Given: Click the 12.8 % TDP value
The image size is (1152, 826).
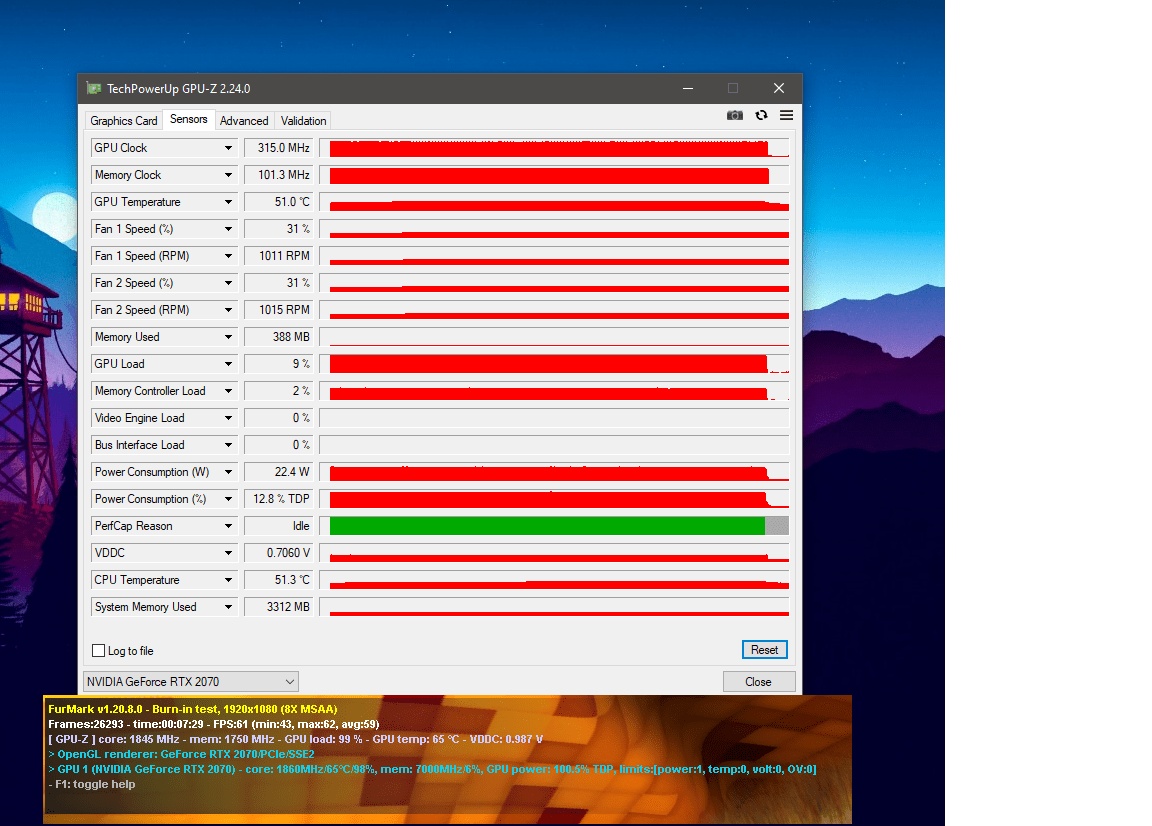Looking at the screenshot, I should click(278, 499).
